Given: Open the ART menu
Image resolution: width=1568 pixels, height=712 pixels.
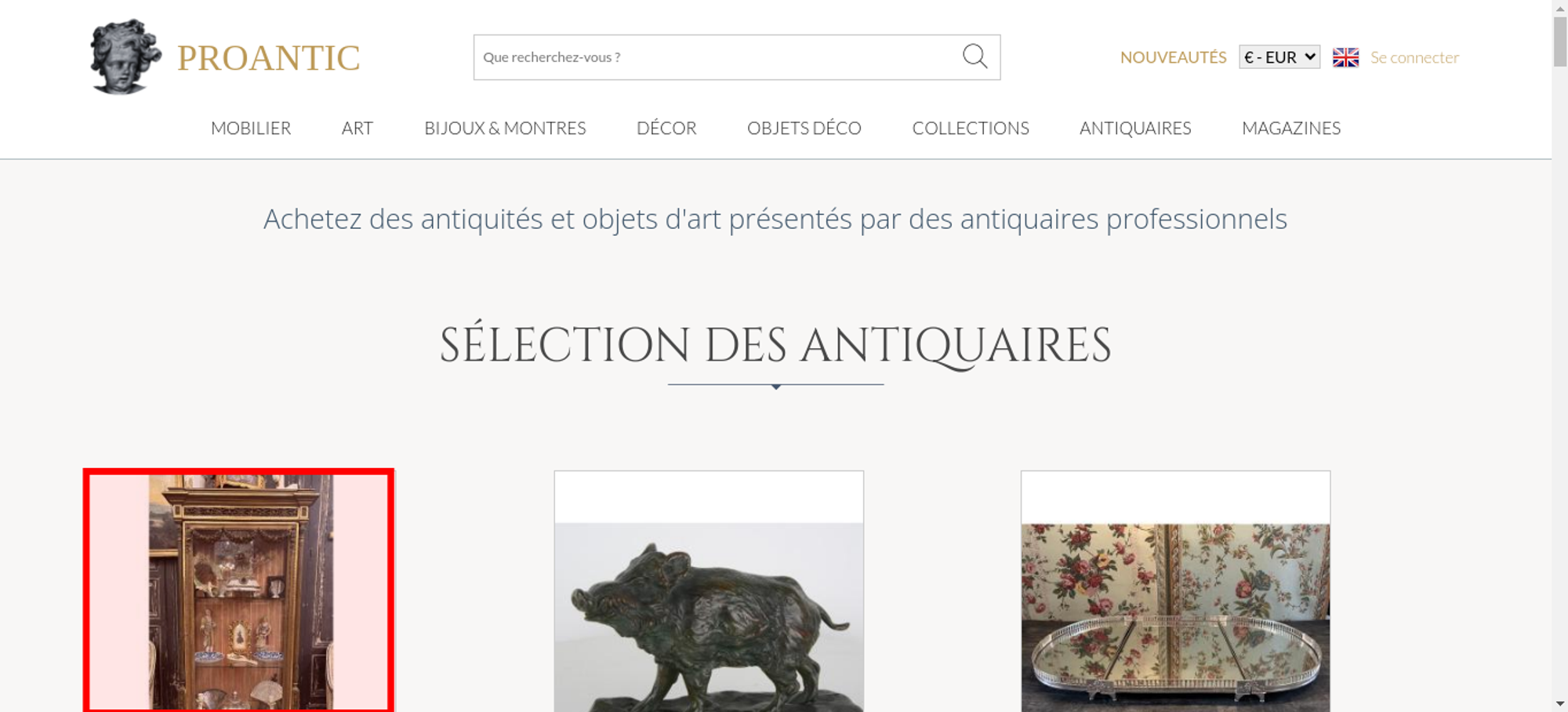Looking at the screenshot, I should pos(358,128).
